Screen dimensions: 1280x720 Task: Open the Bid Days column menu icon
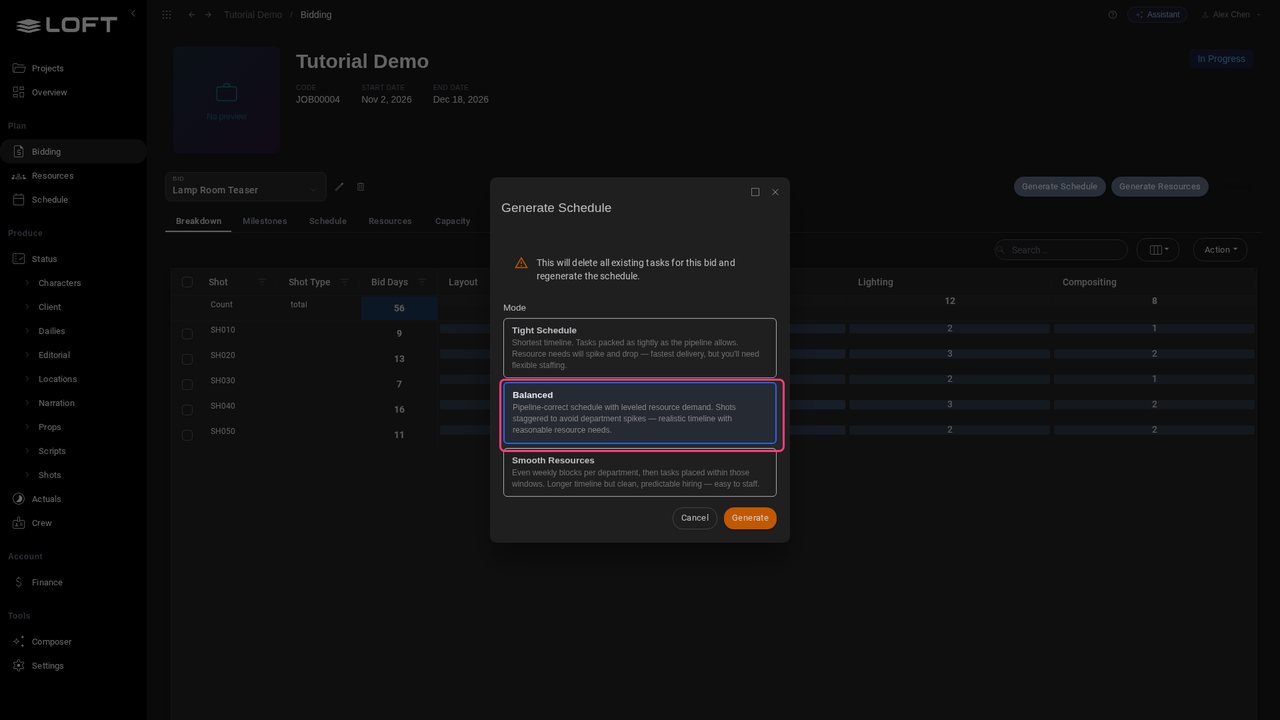pos(422,282)
